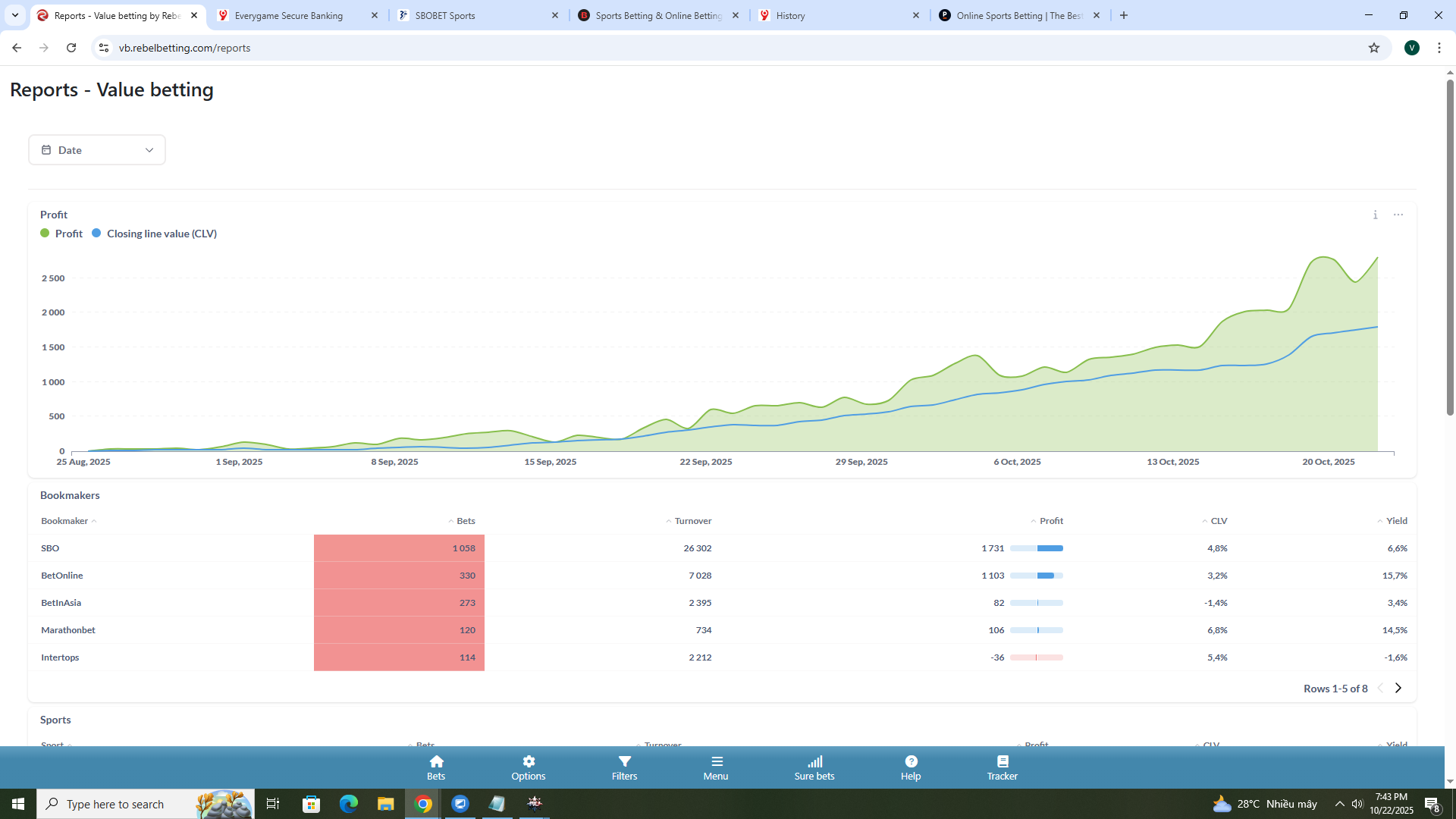Open the Bets home icon
The image size is (1456, 819).
[x=436, y=762]
